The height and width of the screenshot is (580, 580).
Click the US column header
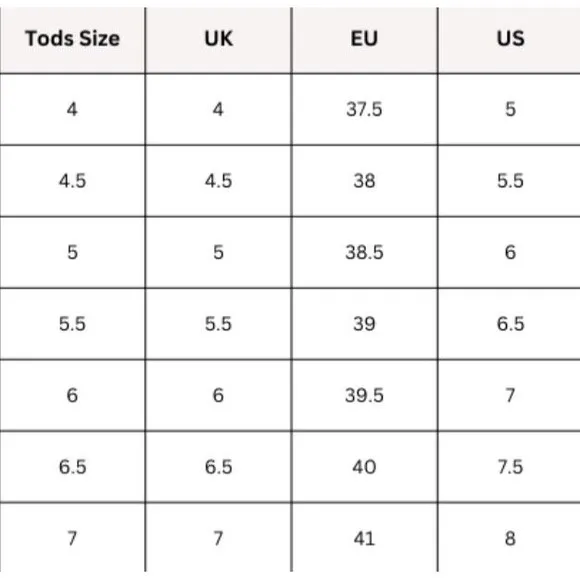pos(510,38)
